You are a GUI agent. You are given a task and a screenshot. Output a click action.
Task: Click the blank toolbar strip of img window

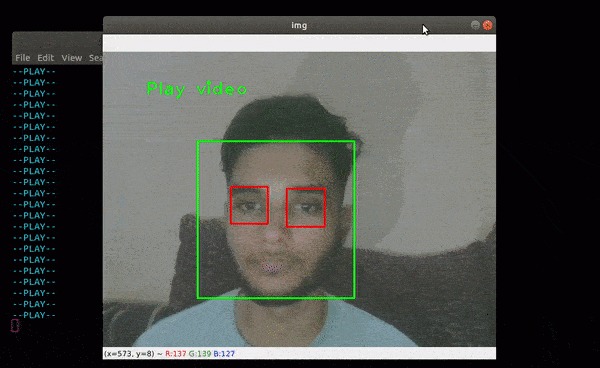pos(299,43)
